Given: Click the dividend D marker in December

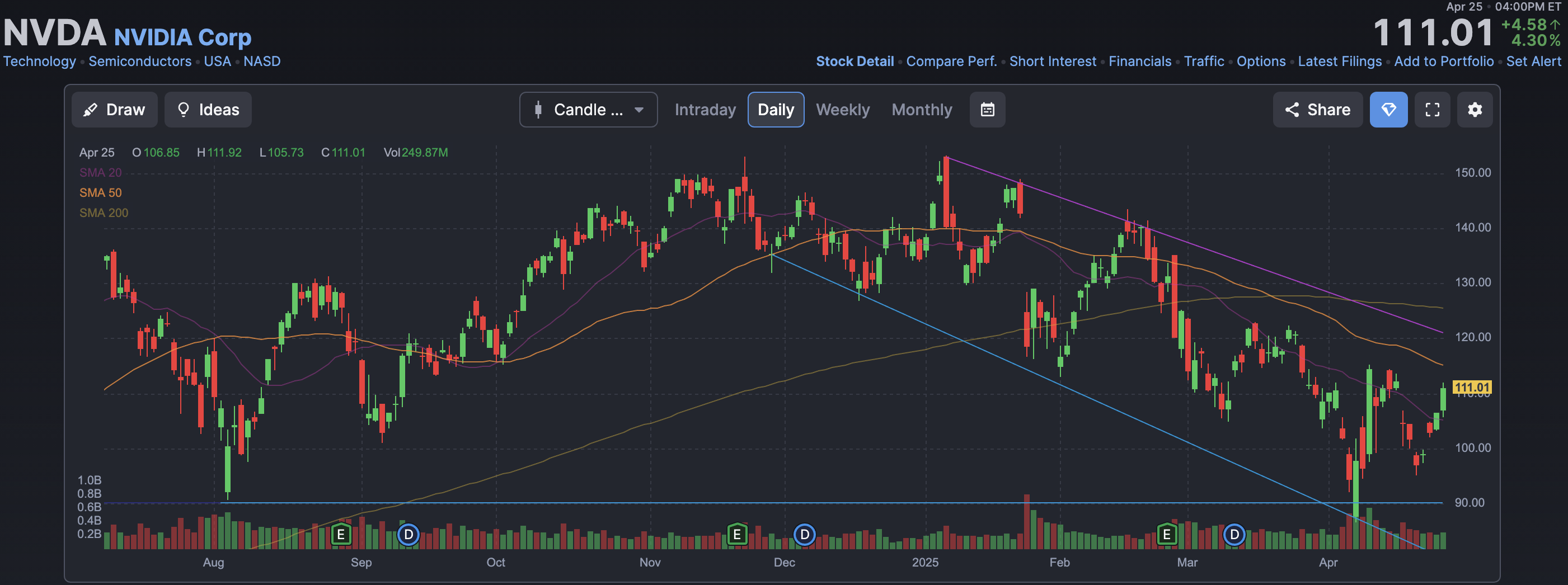Looking at the screenshot, I should click(804, 535).
